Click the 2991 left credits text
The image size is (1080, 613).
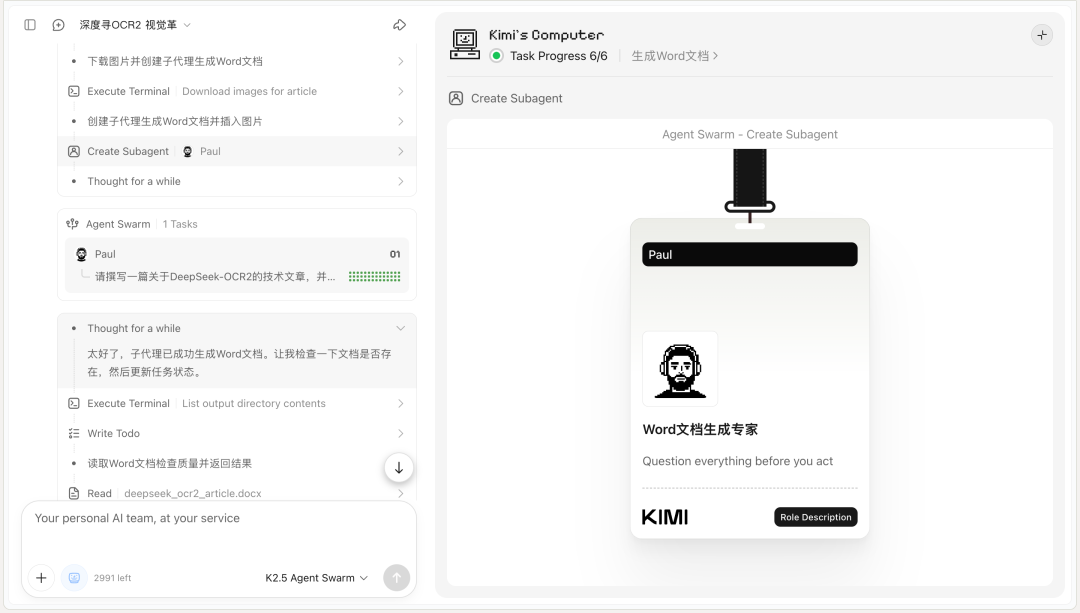(112, 578)
